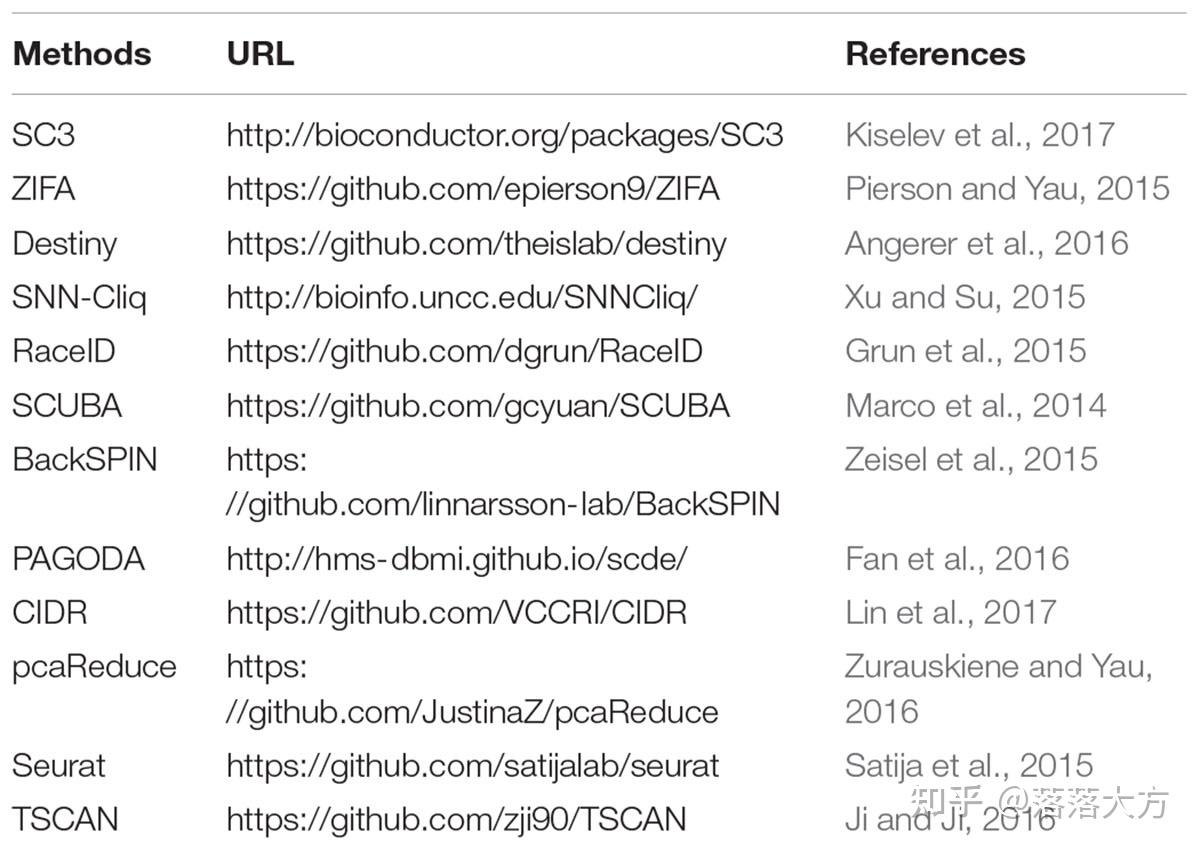The width and height of the screenshot is (1200, 850).
Task: Click the JustinaZ pcaReduce GitHub URL
Action: tap(472, 711)
